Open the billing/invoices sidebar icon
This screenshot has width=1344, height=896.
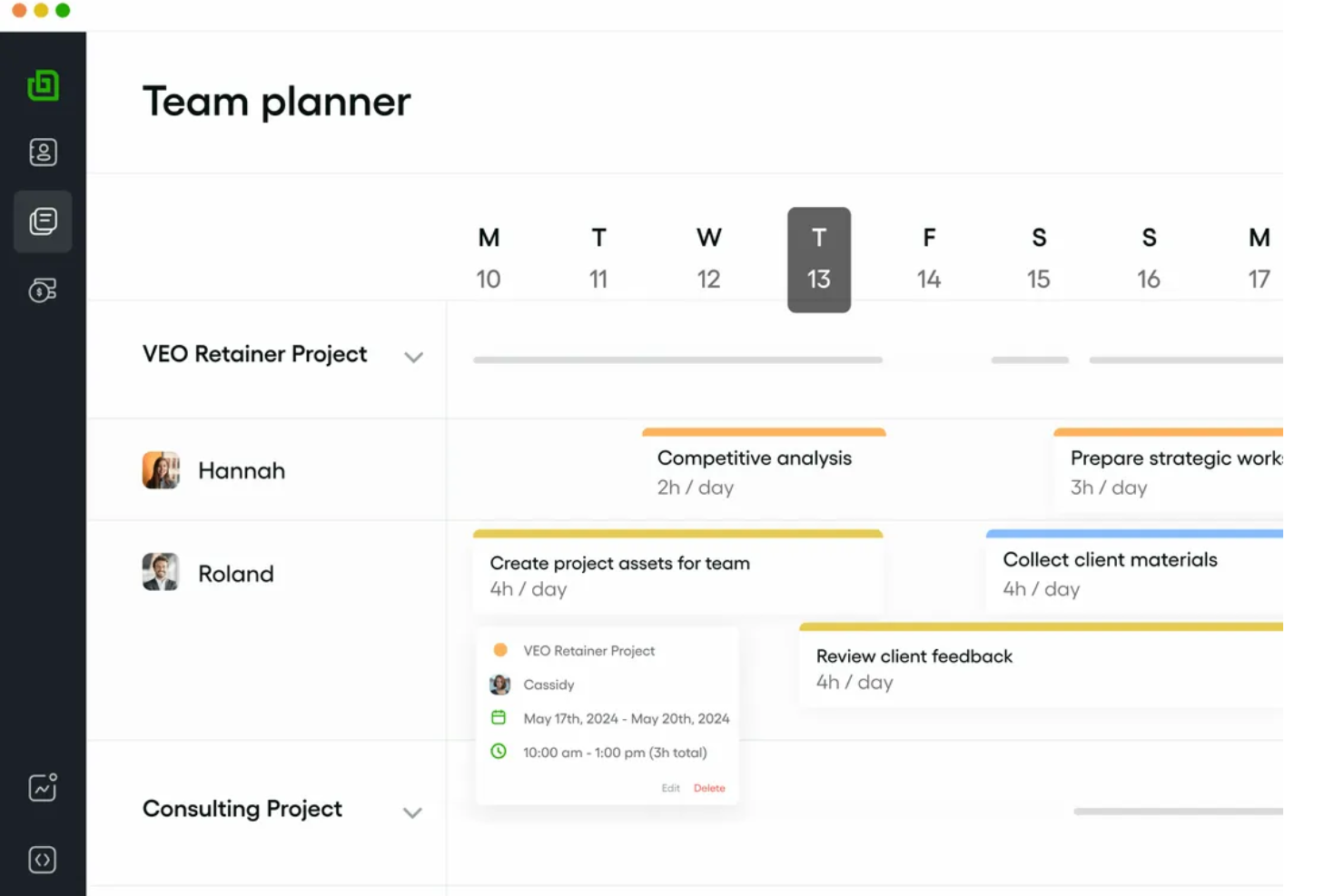[43, 290]
